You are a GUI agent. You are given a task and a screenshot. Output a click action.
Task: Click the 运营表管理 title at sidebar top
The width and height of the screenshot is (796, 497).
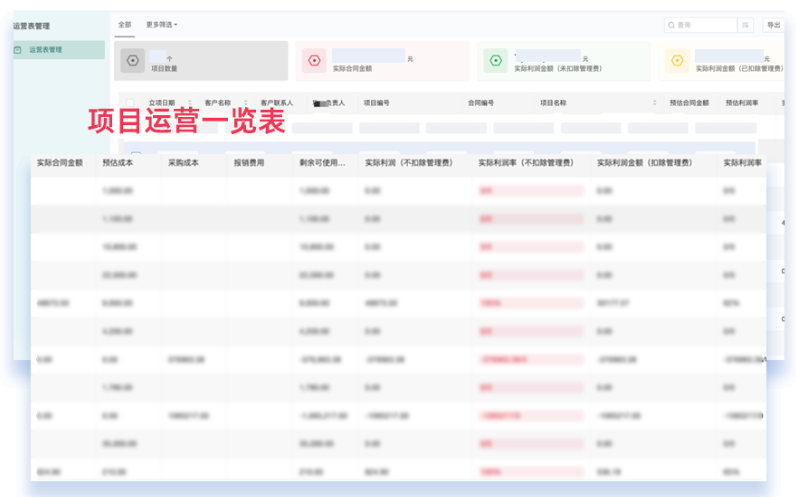pyautogui.click(x=31, y=26)
